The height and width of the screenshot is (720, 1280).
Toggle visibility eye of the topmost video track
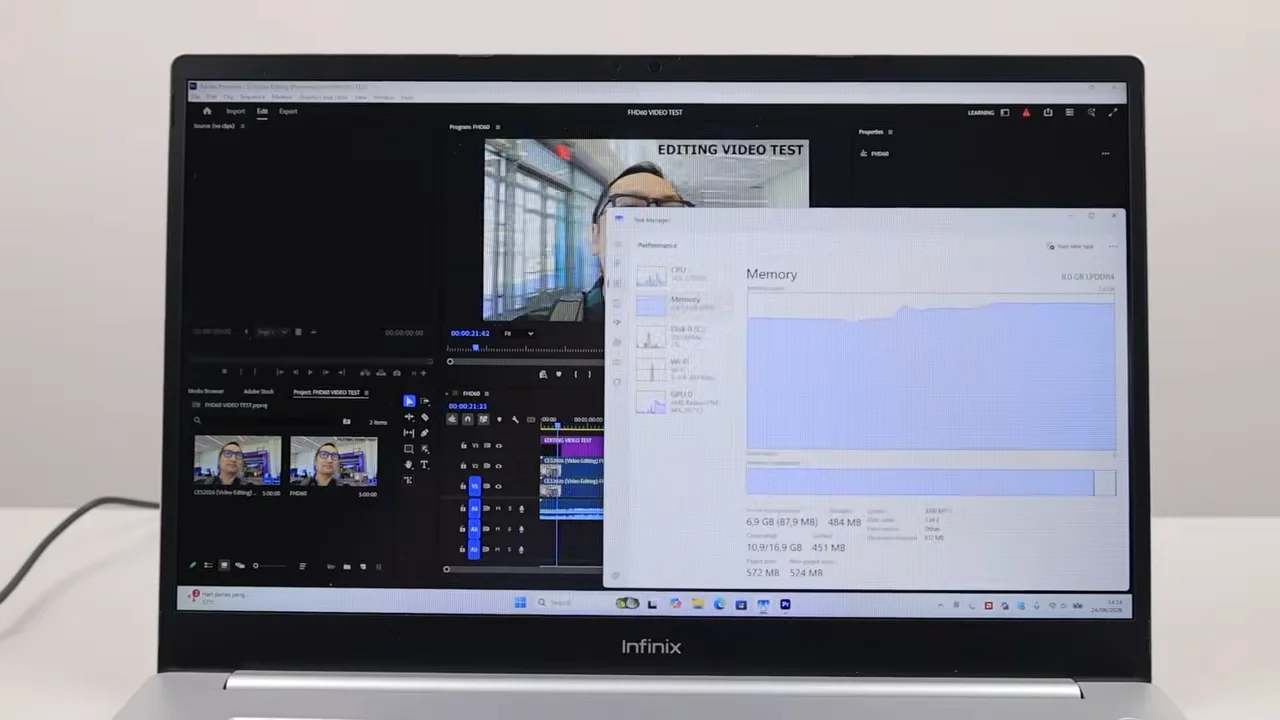point(498,445)
